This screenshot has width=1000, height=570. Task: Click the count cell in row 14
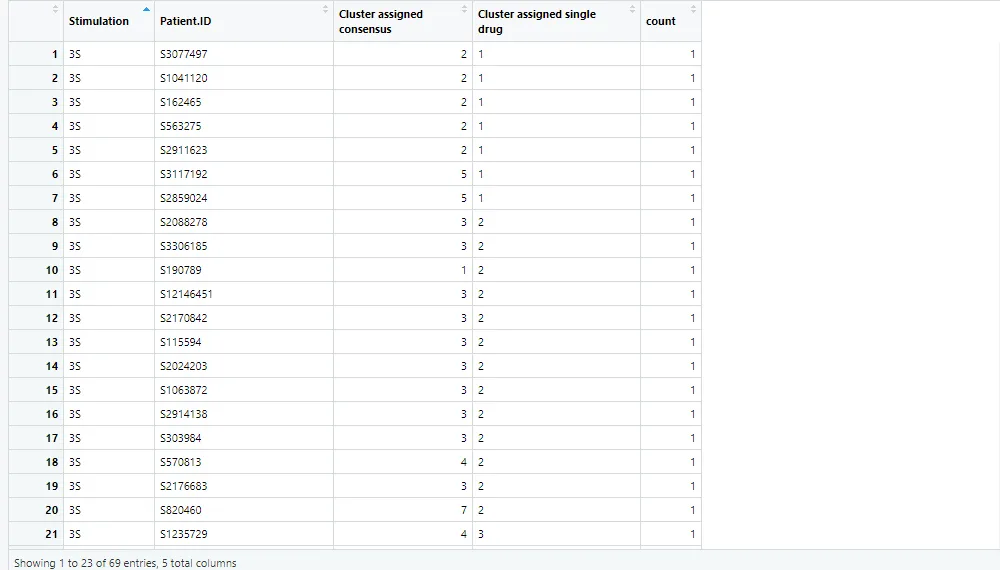(x=692, y=366)
